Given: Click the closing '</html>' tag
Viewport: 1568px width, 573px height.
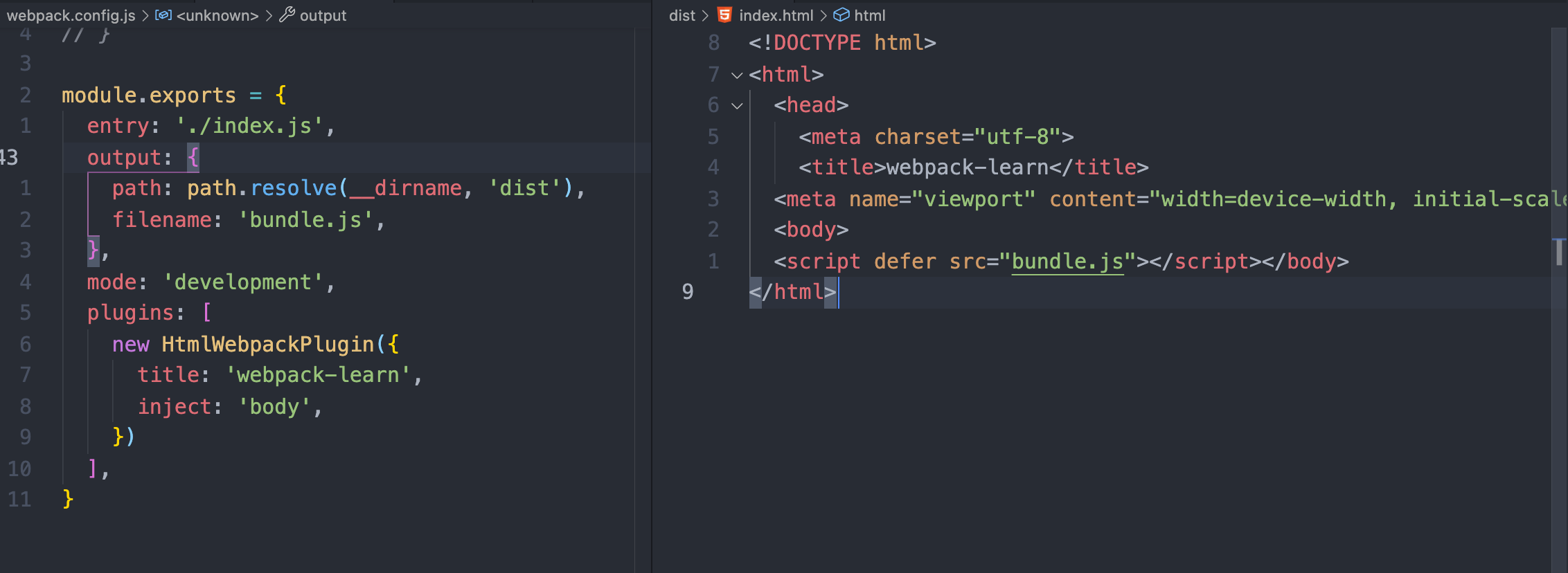Looking at the screenshot, I should [792, 292].
